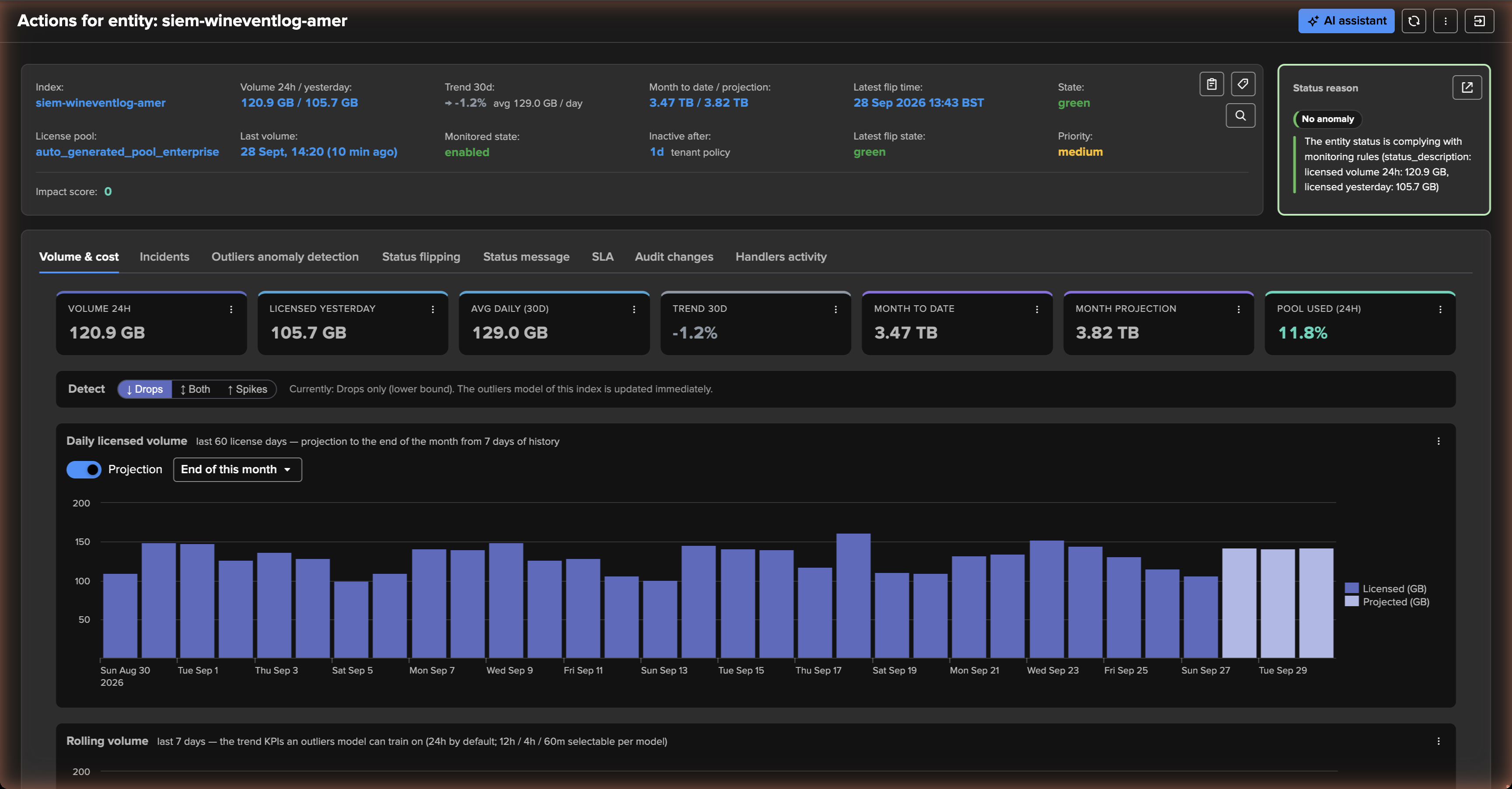Open the header three-dots options menu
1512x789 pixels.
tap(1445, 21)
